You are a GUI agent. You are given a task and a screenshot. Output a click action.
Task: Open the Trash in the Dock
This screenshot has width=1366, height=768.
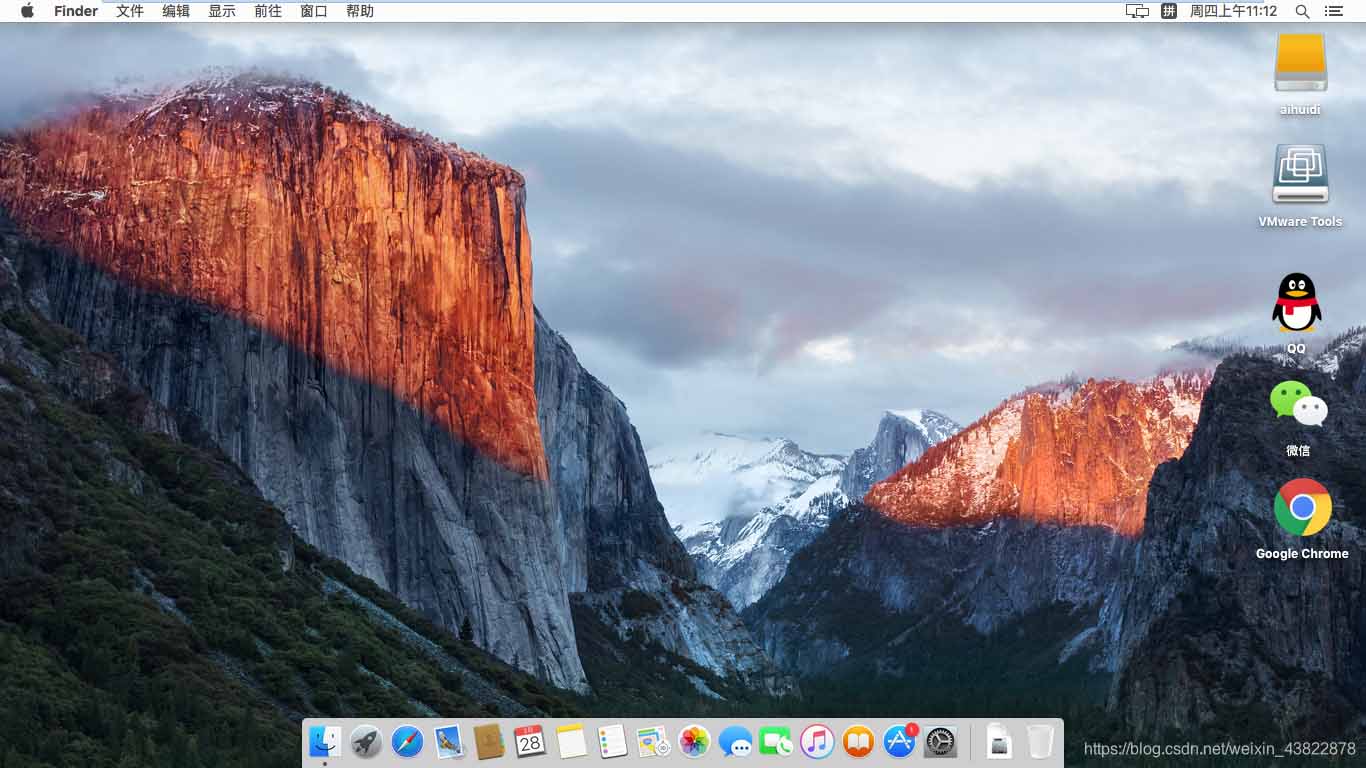click(1040, 742)
